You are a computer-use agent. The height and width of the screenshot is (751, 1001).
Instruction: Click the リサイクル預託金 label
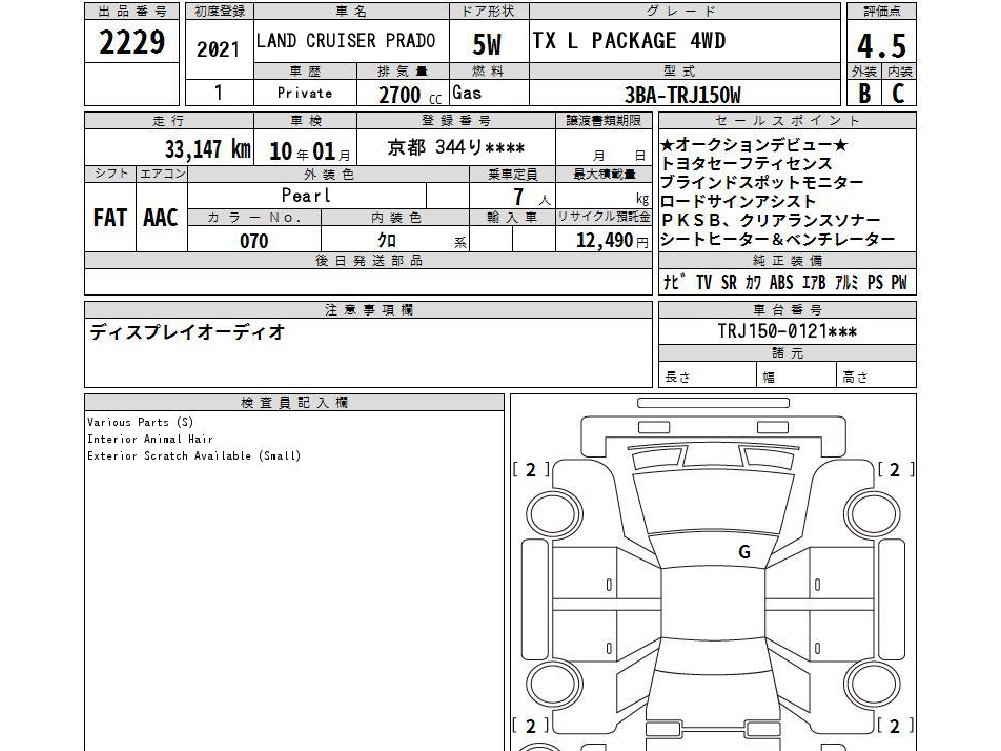tap(603, 216)
